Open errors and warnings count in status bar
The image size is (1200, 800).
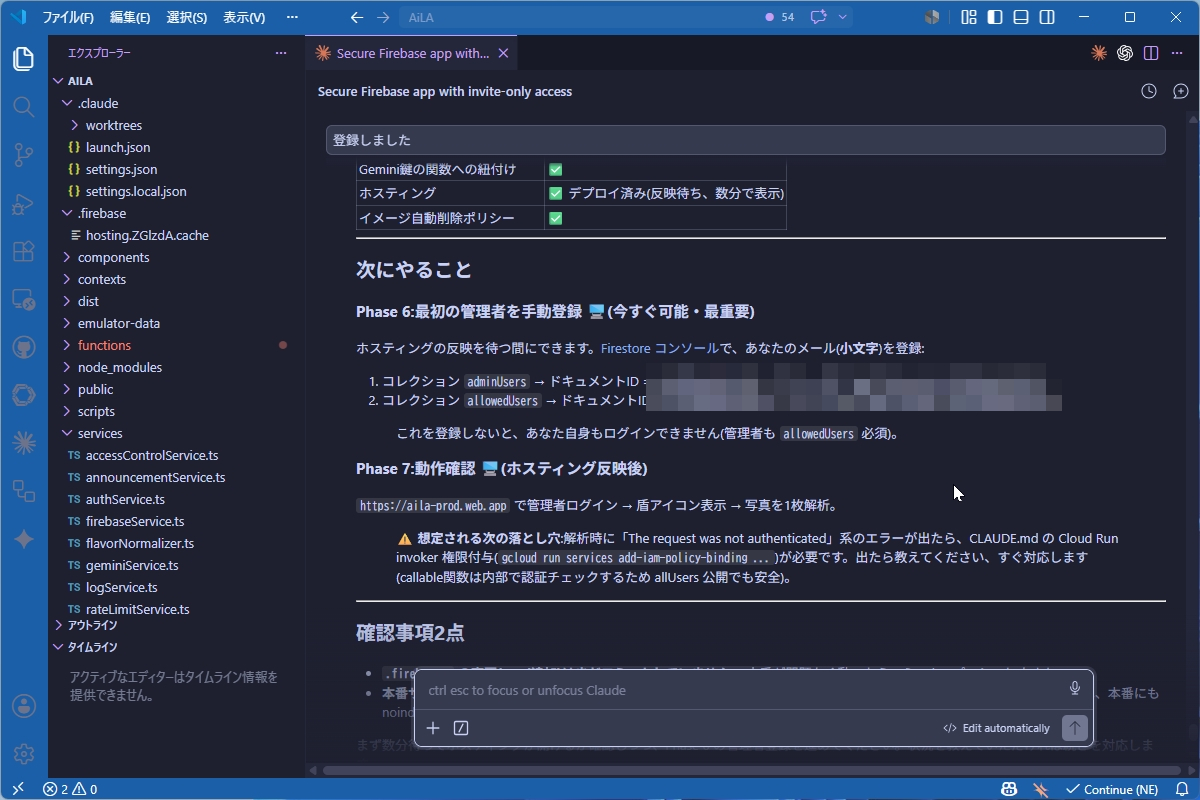70,789
